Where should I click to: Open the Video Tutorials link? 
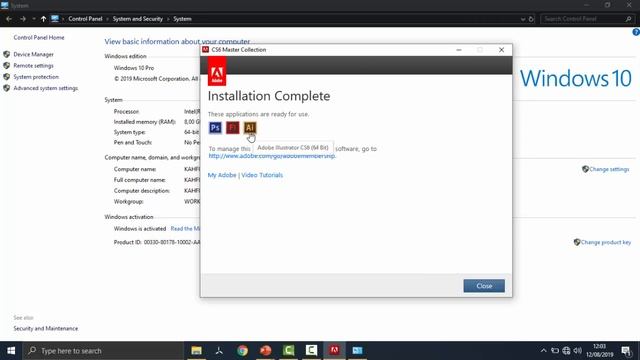click(262, 175)
